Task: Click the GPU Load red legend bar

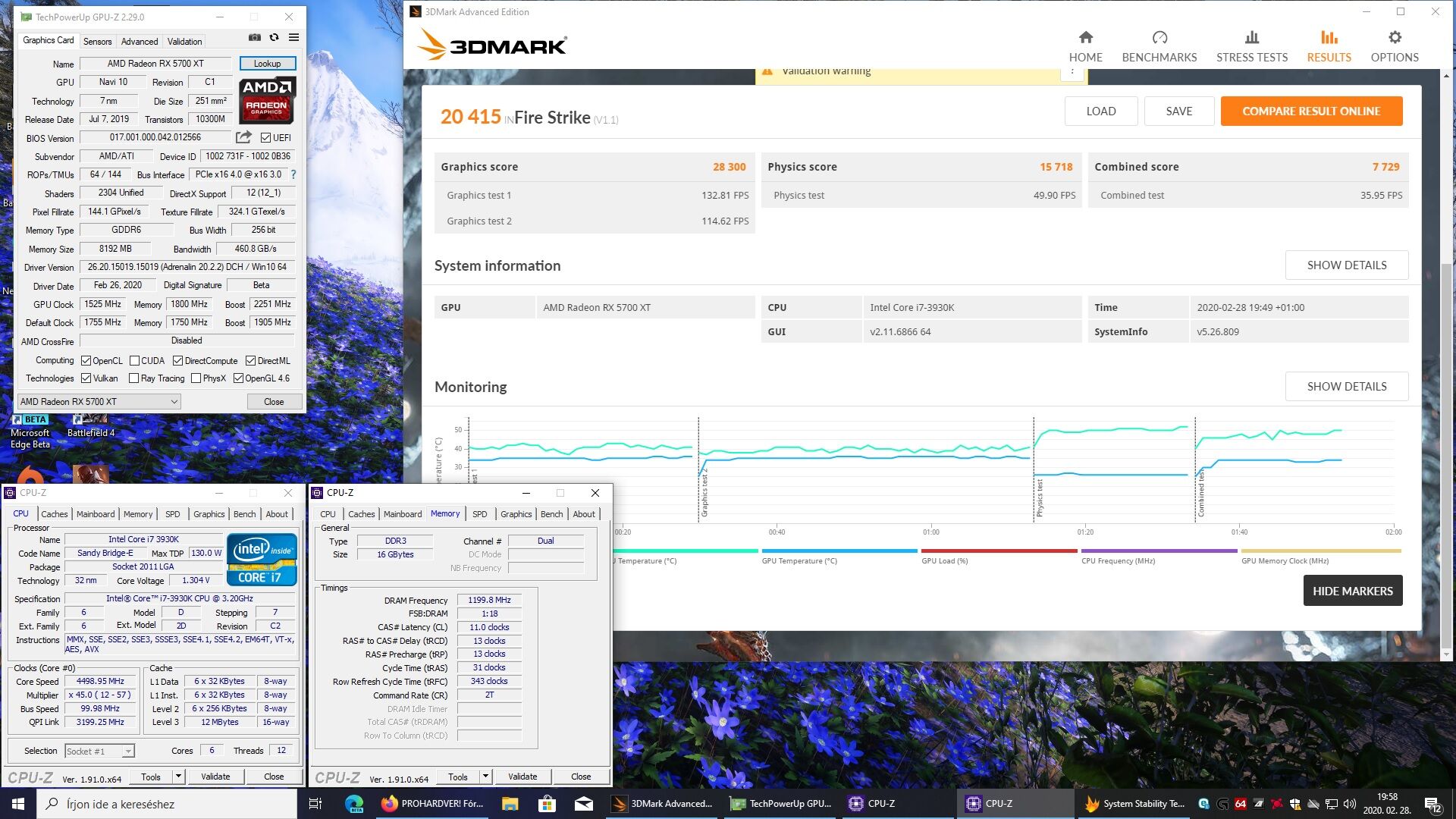Action: point(999,551)
